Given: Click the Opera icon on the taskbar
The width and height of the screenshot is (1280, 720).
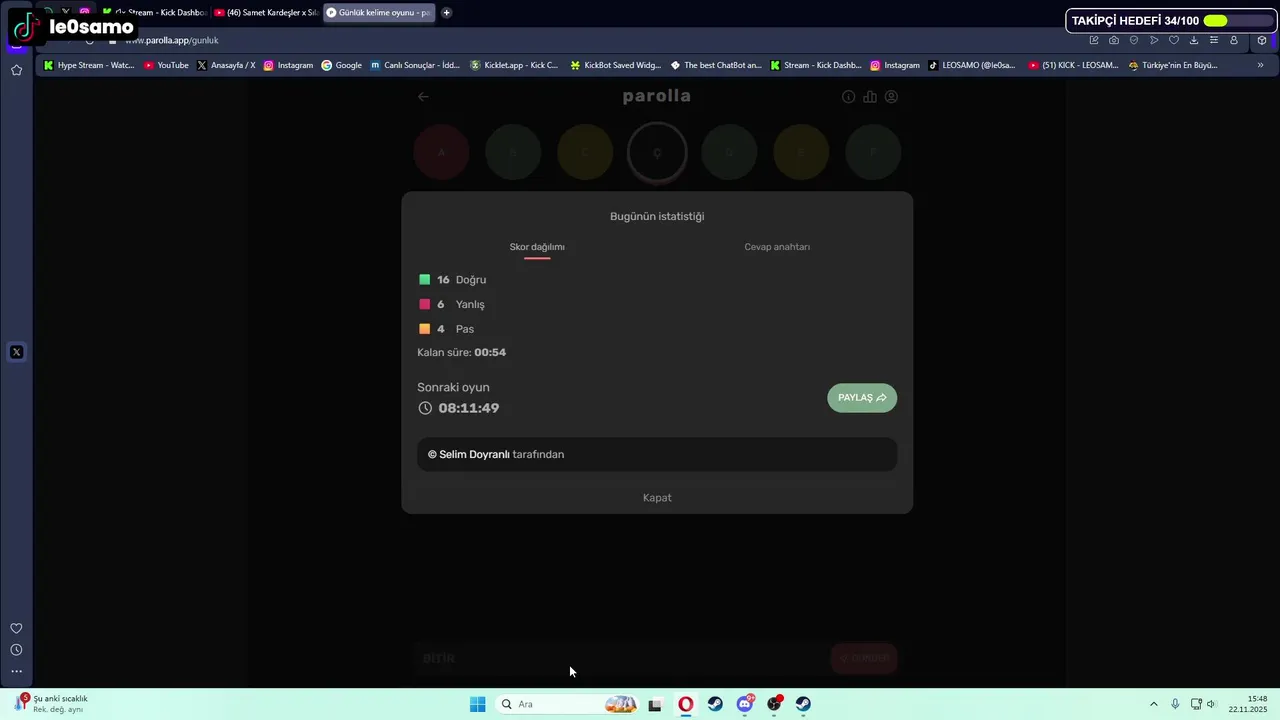Looking at the screenshot, I should pyautogui.click(x=685, y=704).
